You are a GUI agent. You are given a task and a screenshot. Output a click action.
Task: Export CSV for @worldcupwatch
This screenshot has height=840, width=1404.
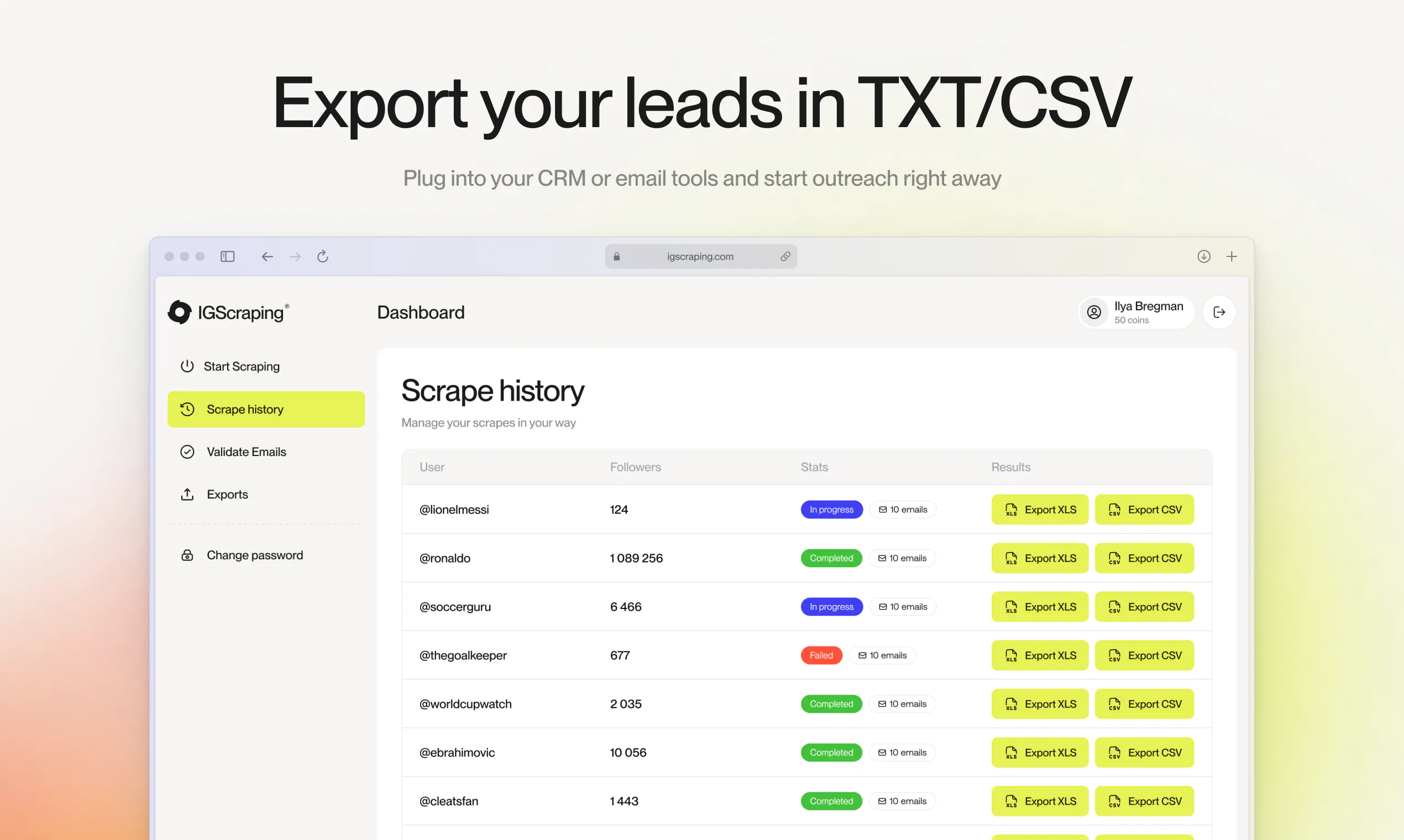[1144, 704]
